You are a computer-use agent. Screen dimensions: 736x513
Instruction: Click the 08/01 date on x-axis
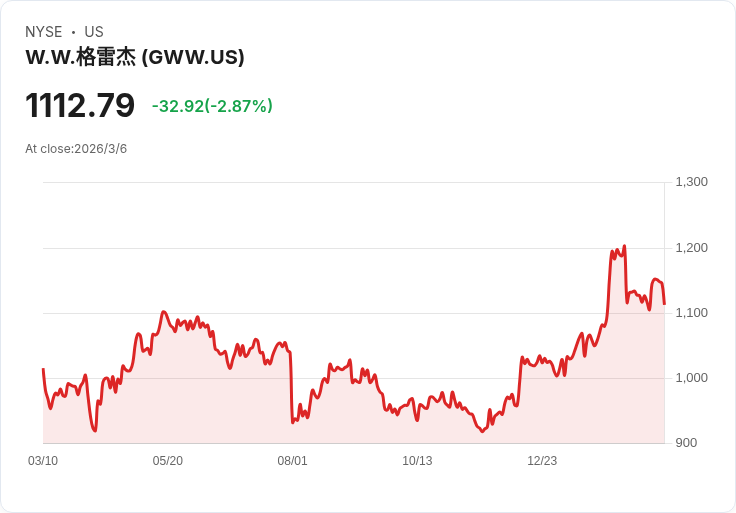coord(292,461)
